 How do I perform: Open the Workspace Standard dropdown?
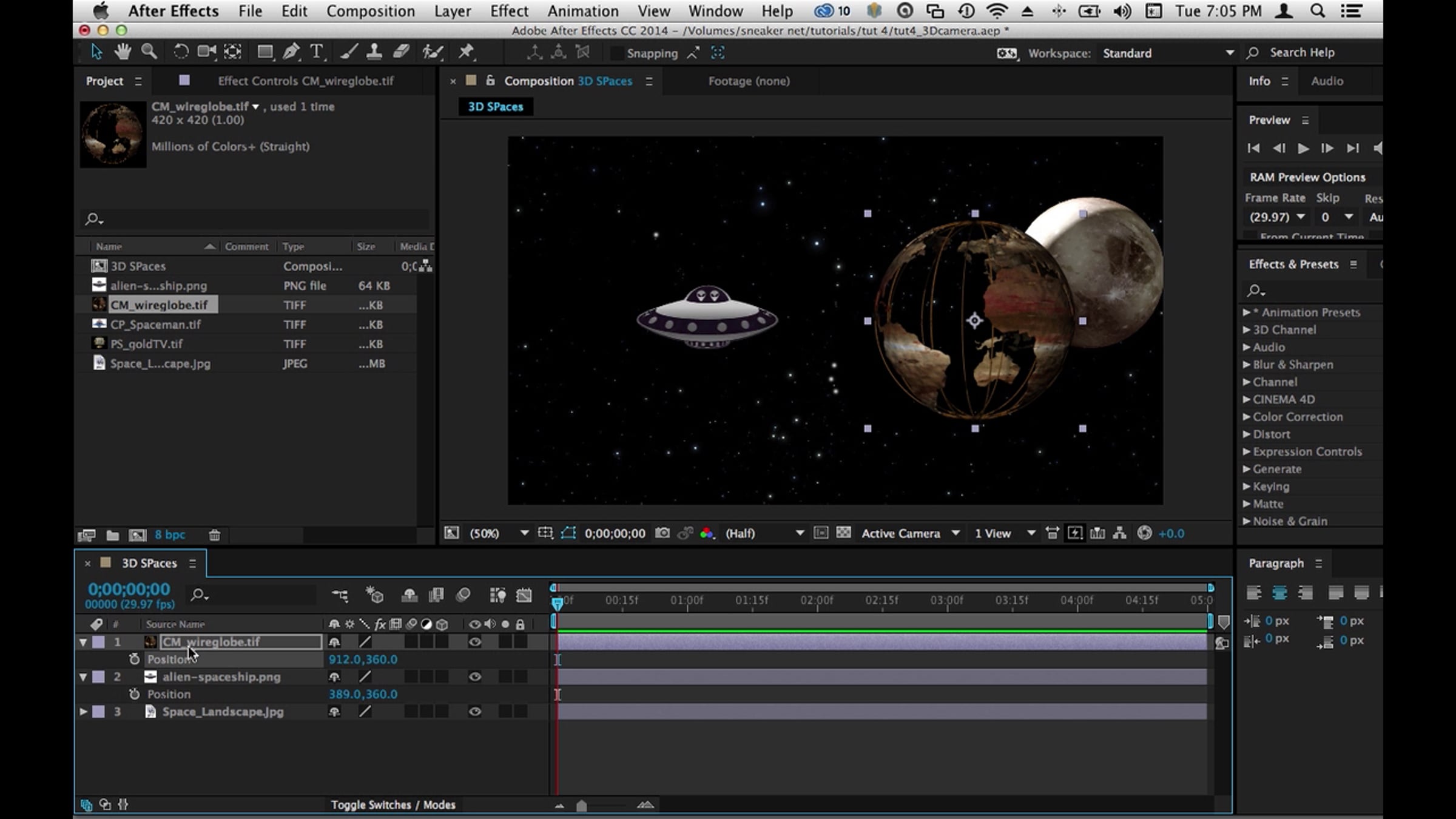tap(1168, 53)
